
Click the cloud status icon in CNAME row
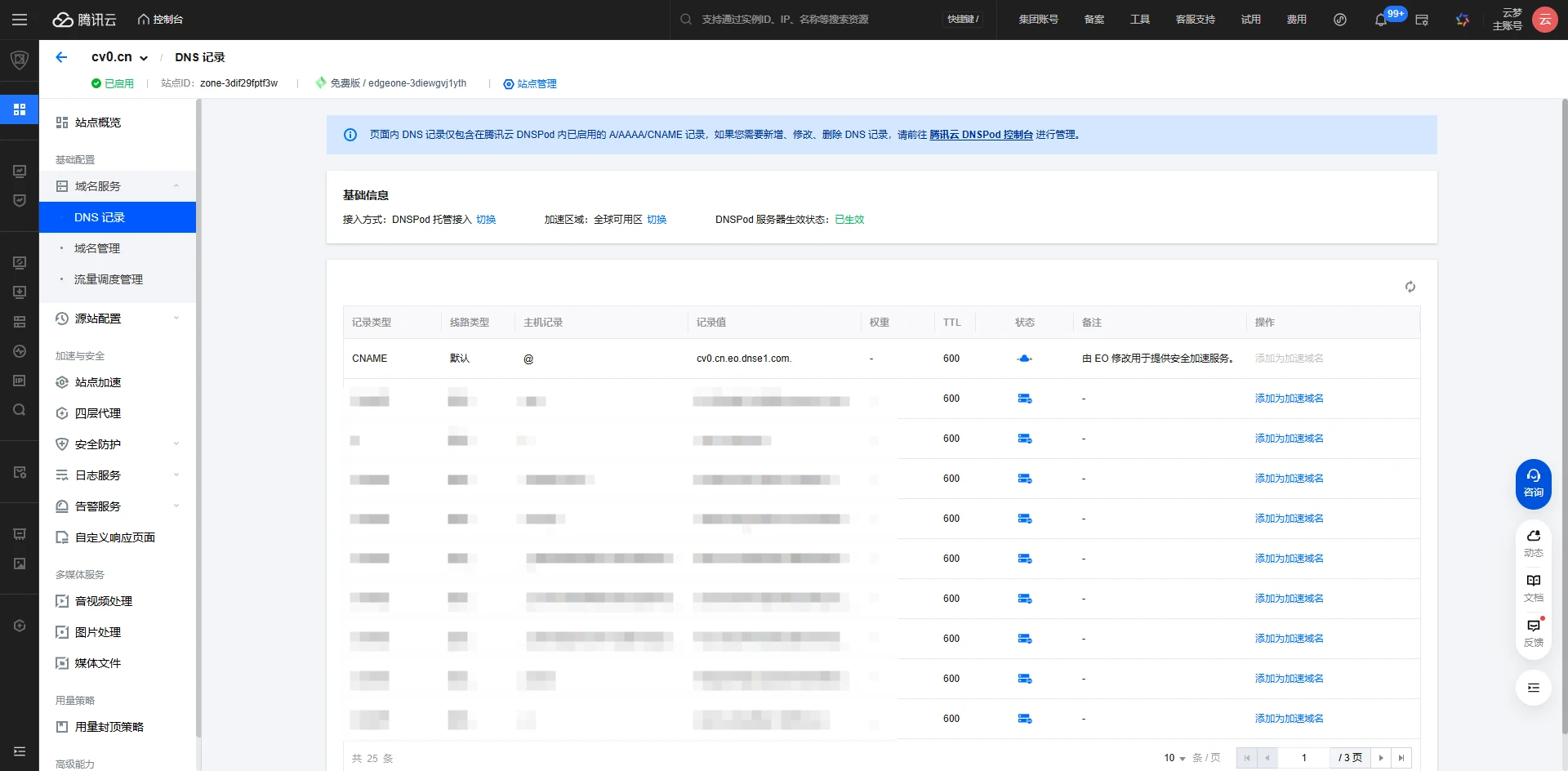click(x=1024, y=359)
